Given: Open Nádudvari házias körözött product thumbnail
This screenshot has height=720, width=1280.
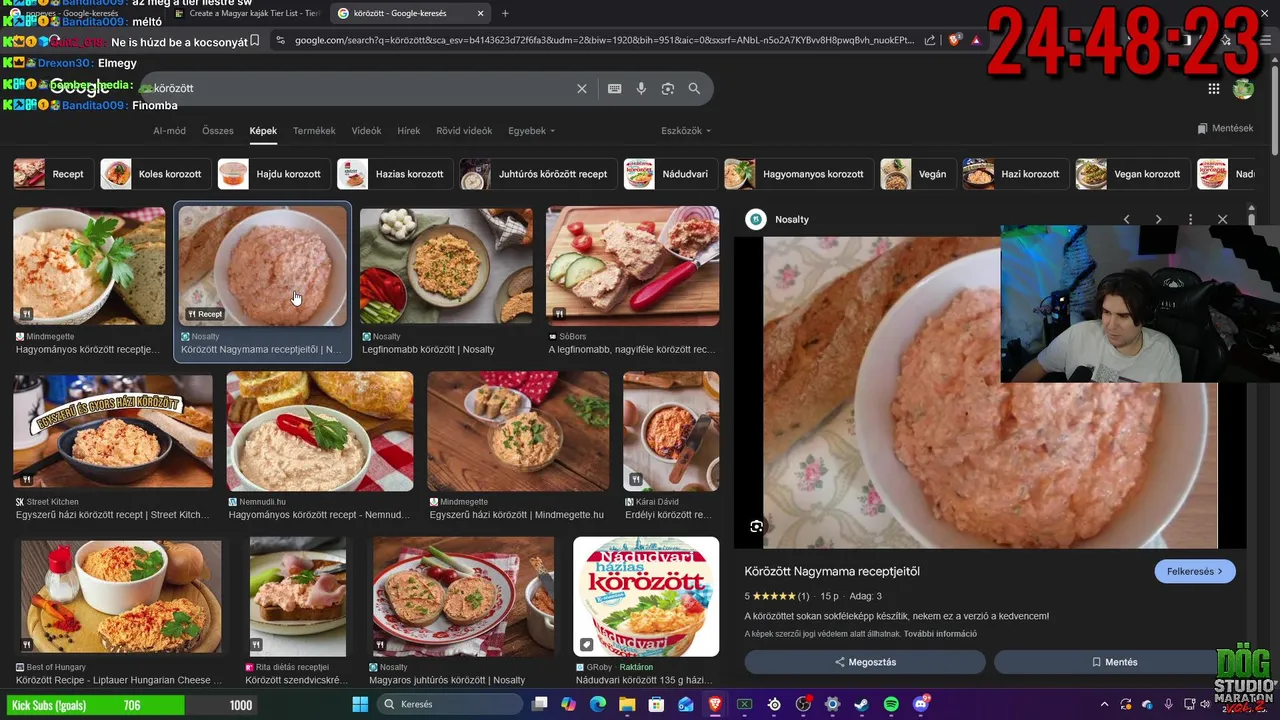Looking at the screenshot, I should pos(646,597).
